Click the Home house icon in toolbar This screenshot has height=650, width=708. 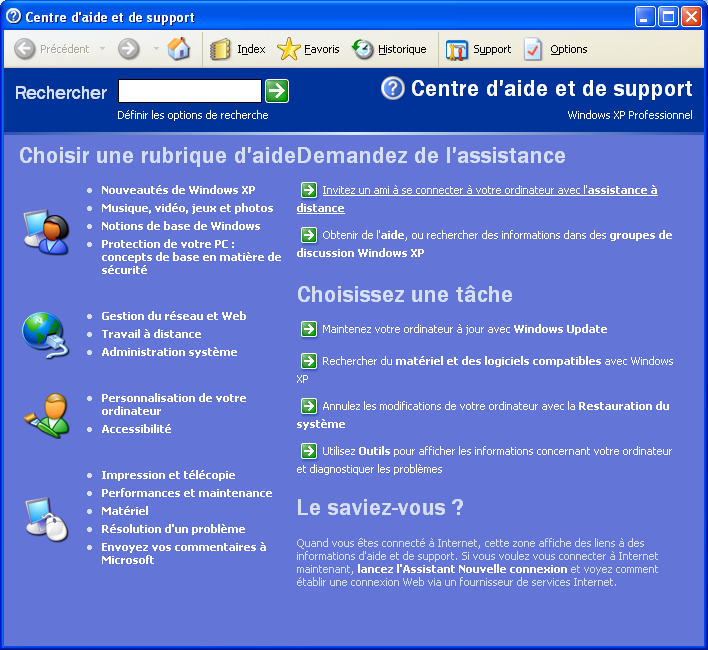pyautogui.click(x=178, y=49)
